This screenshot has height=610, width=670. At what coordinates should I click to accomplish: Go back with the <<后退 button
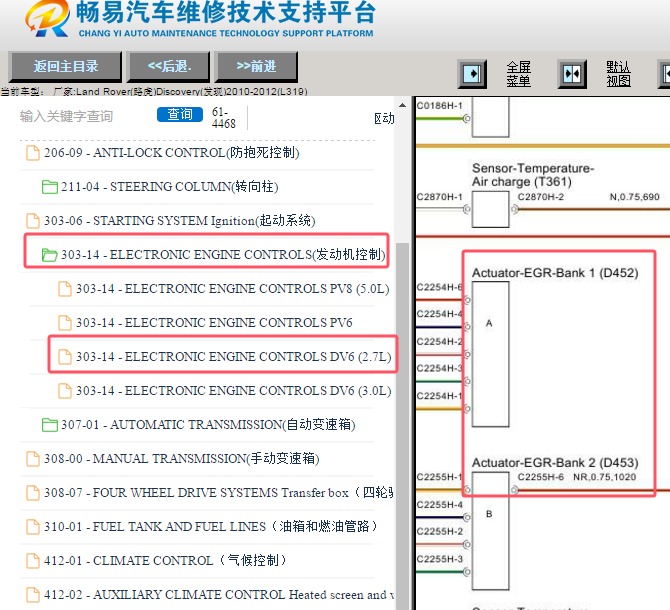click(x=169, y=67)
